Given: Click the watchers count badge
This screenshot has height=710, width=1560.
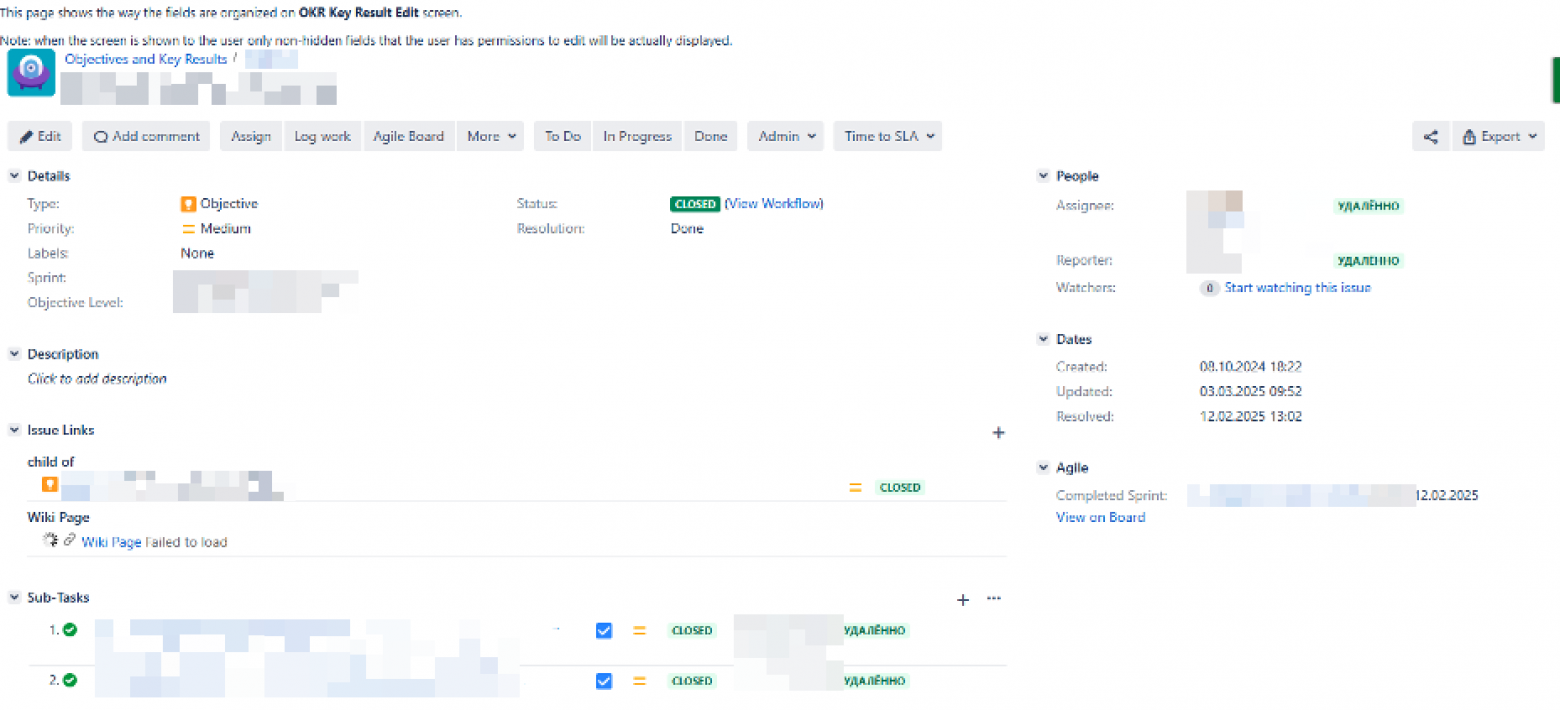Looking at the screenshot, I should coord(1209,288).
